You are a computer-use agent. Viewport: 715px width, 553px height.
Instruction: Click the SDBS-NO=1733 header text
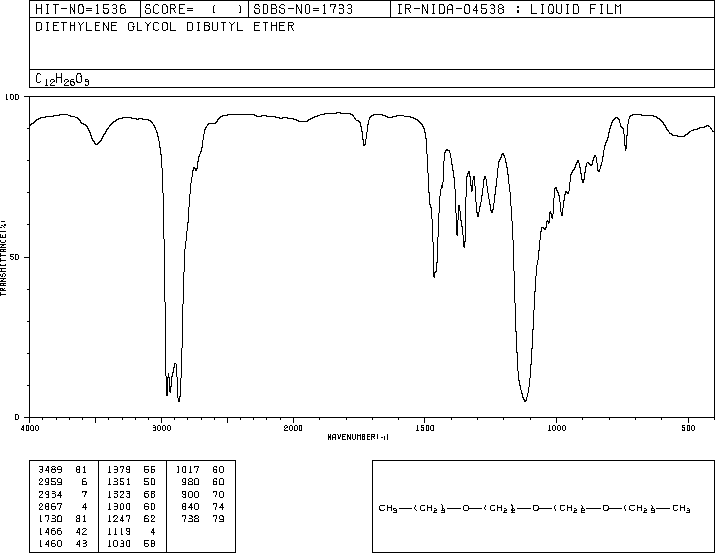[x=303, y=9]
